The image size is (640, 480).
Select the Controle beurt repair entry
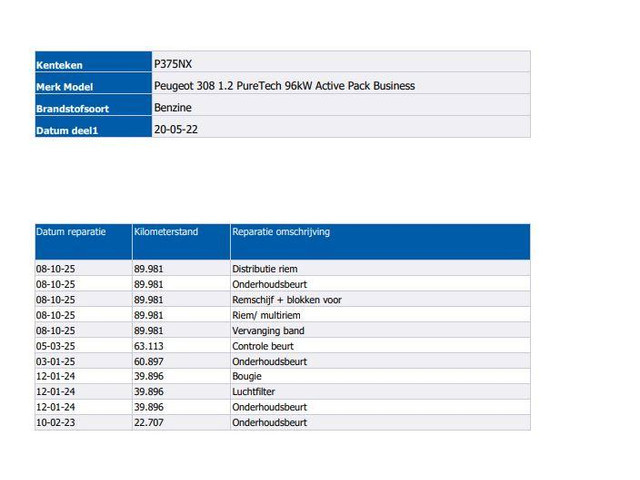tap(264, 346)
